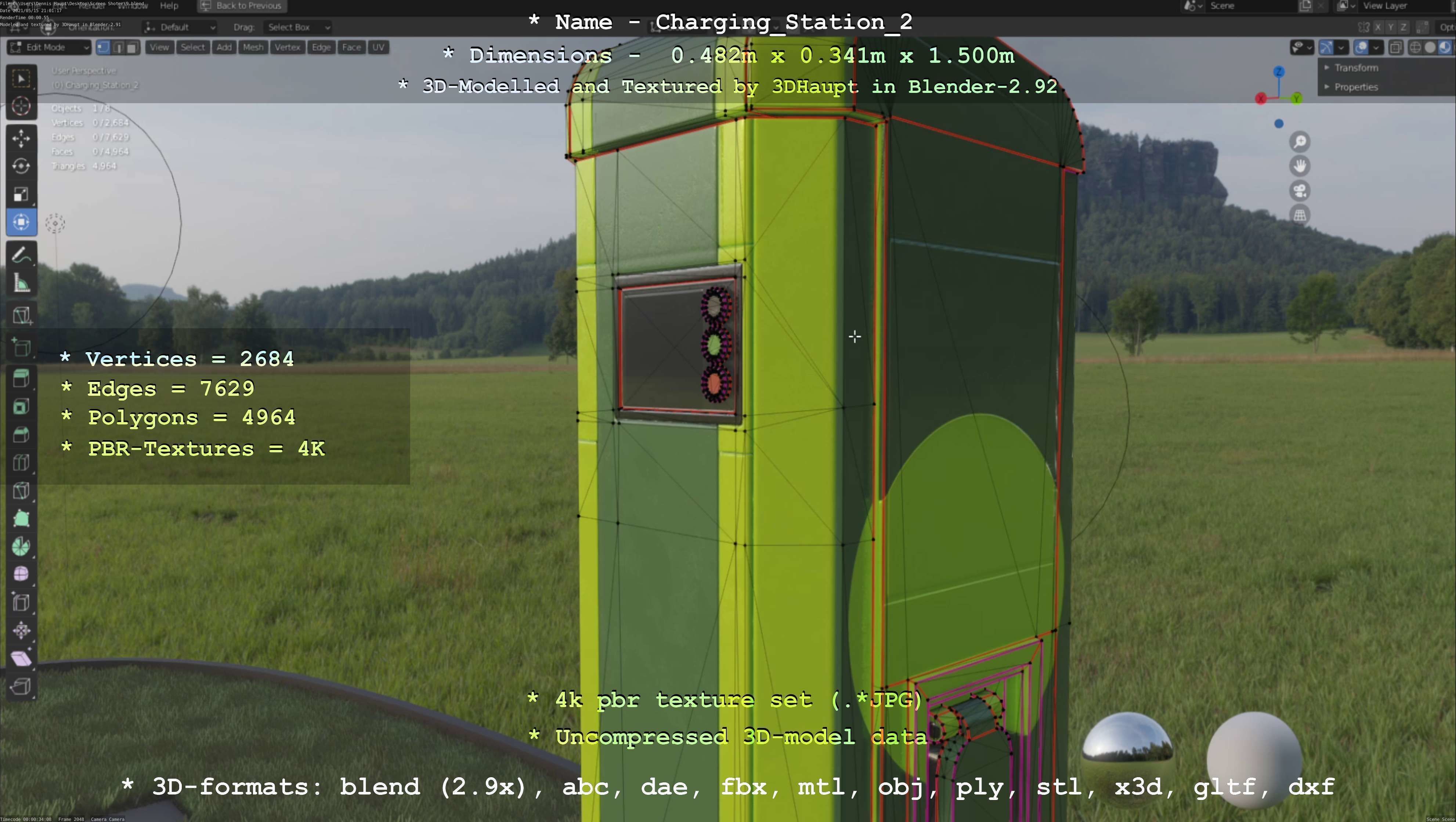The image size is (1456, 822).
Task: Activate the 3D Cursor tool
Action: [x=21, y=106]
